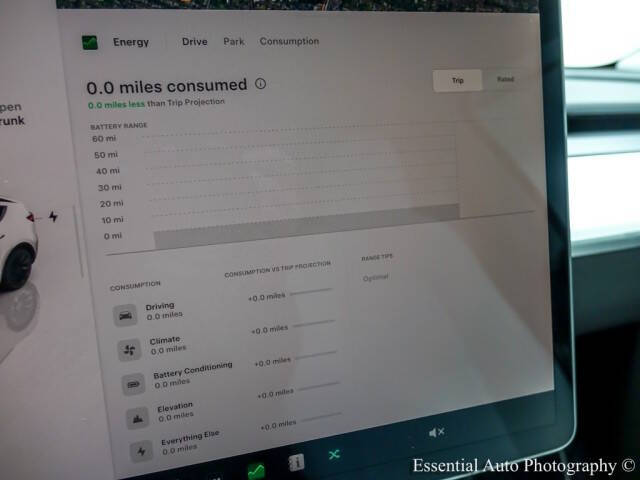This screenshot has width=640, height=480.
Task: Select the Trip toggle button
Action: click(x=458, y=80)
